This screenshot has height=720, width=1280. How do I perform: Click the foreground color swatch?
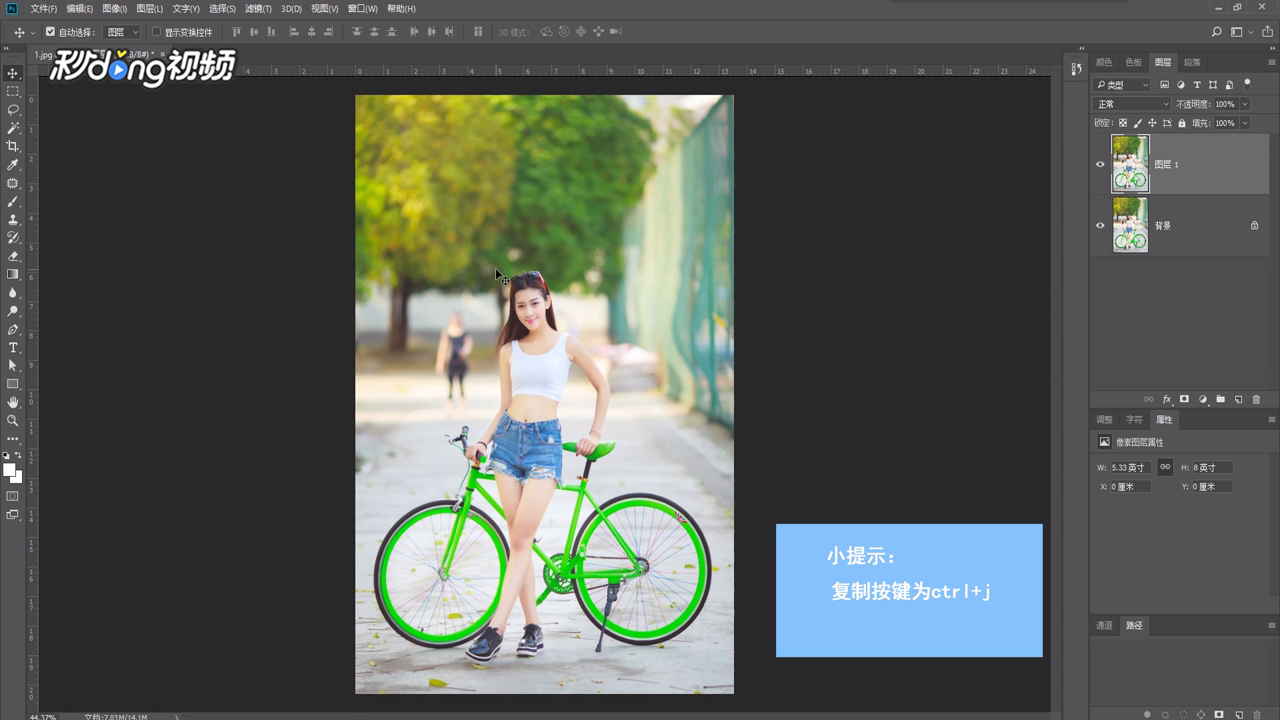click(9, 469)
